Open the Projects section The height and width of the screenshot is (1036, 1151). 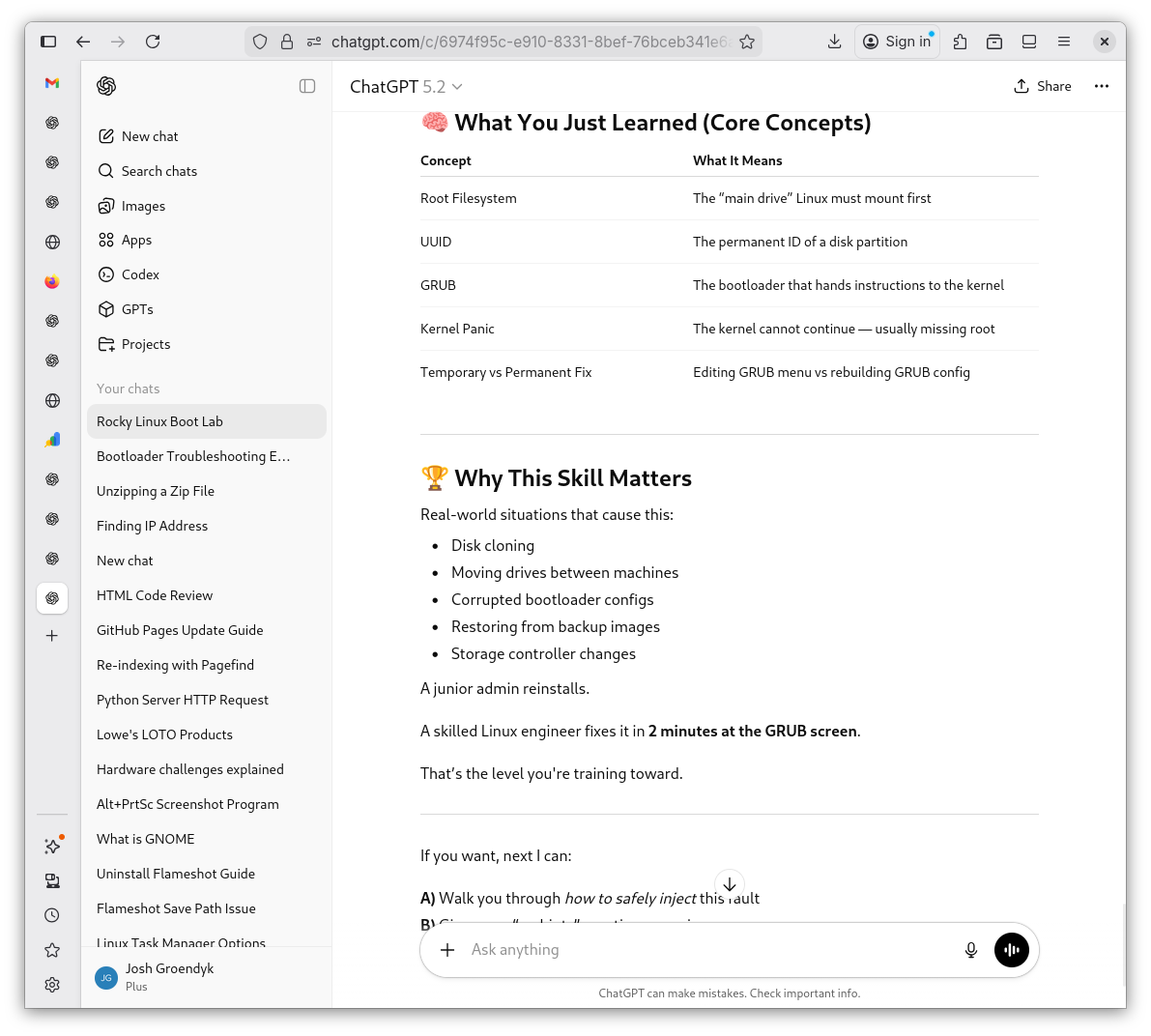[146, 344]
